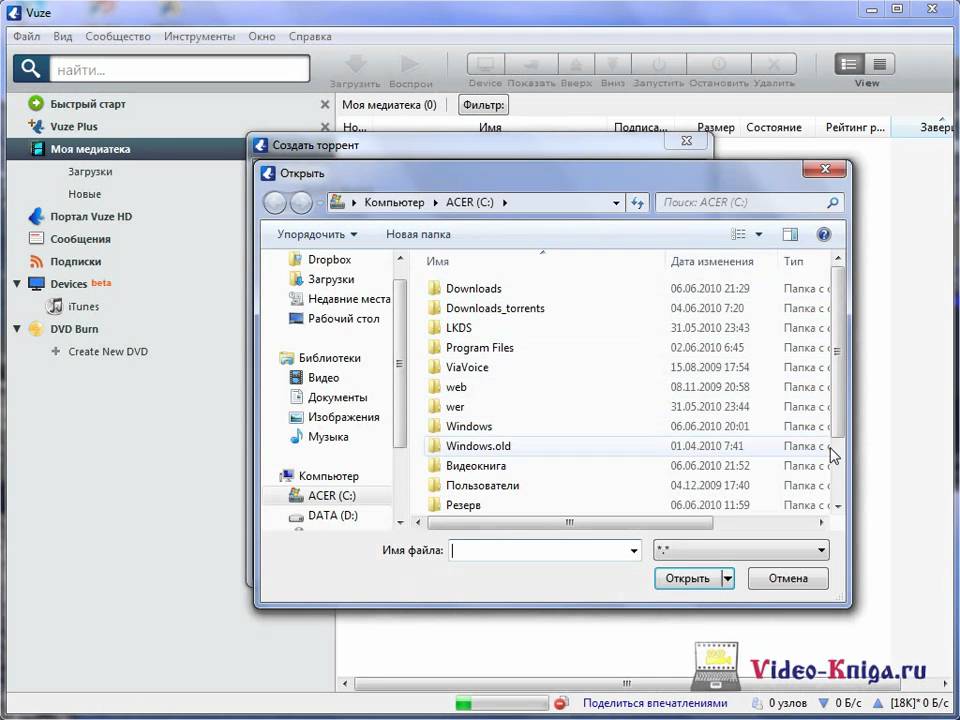Switch to the compact rows View toggle
960x720 pixels.
pos(880,64)
